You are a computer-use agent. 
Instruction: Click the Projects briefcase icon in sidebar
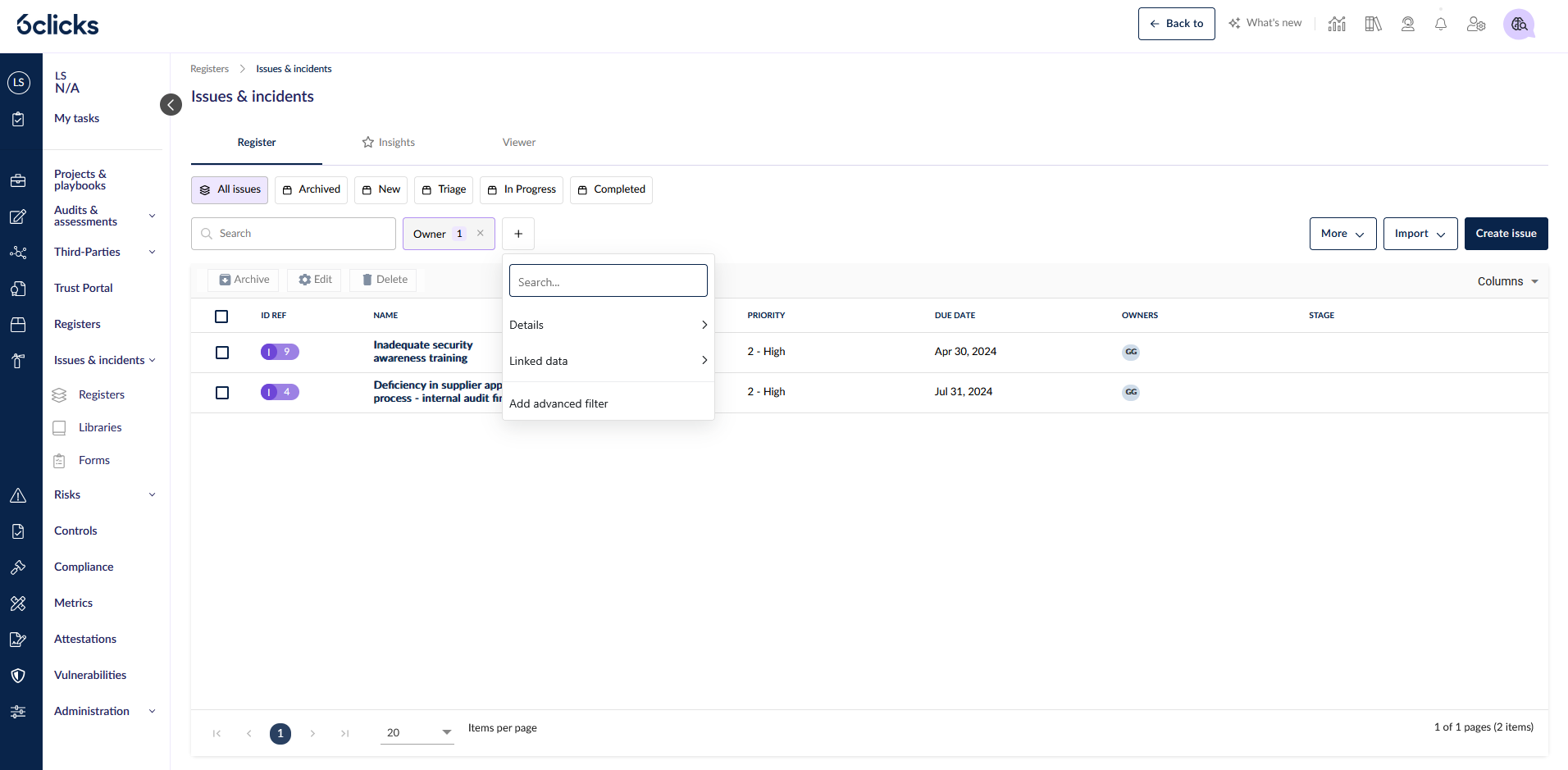18,180
